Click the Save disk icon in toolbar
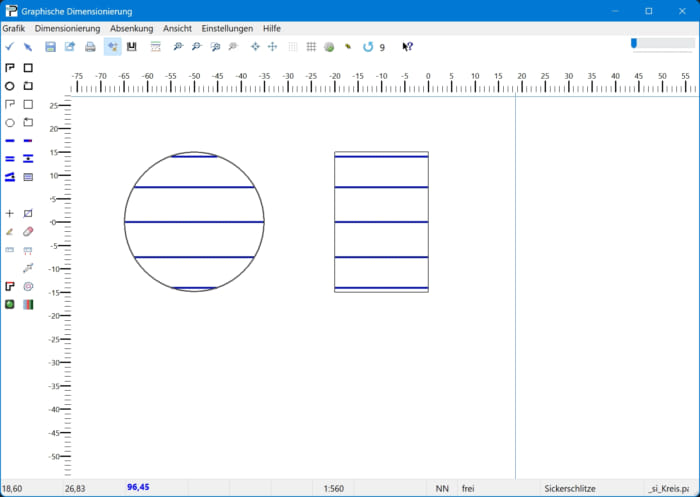 (x=50, y=47)
